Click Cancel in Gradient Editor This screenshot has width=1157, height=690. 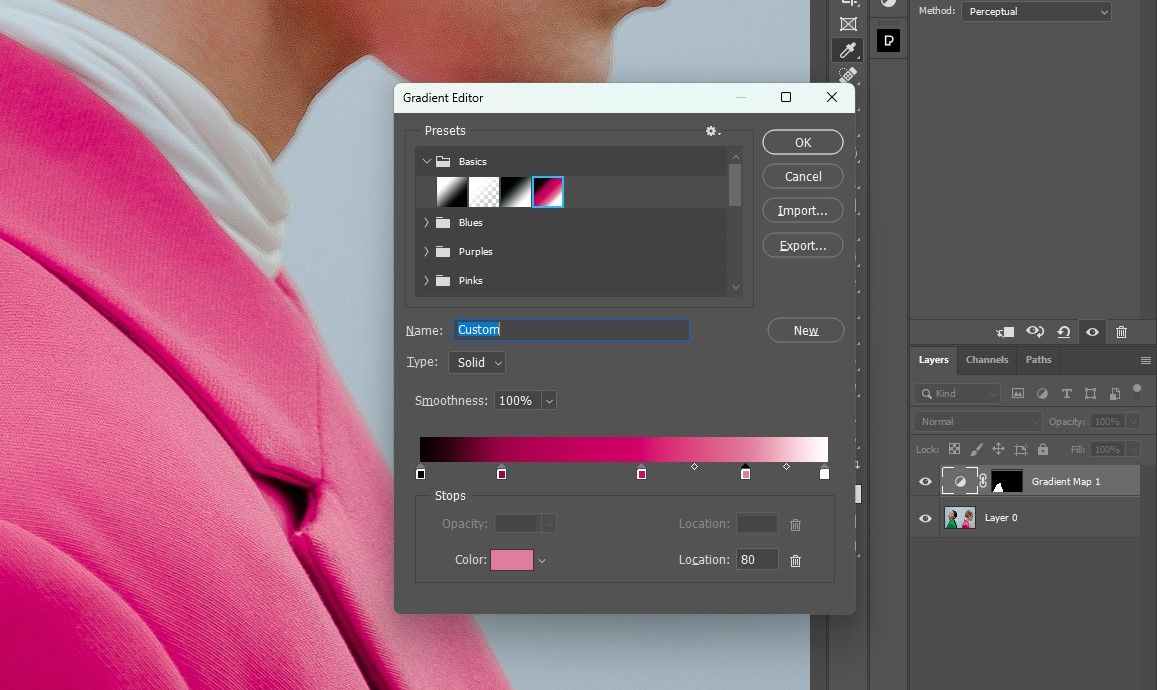pos(803,176)
